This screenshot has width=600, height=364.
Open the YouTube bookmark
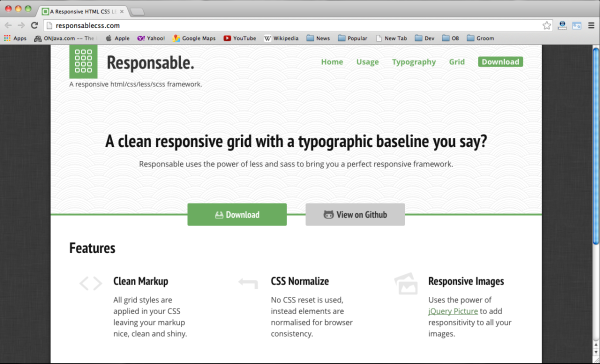(x=240, y=38)
